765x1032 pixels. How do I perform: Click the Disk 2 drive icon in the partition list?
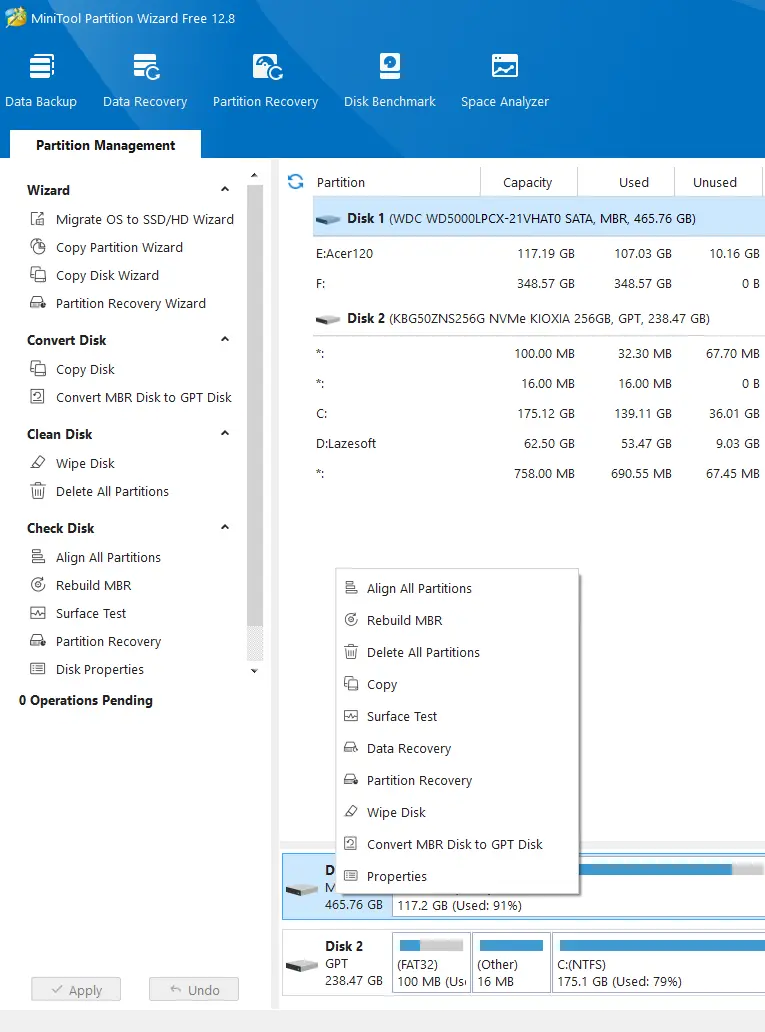tap(328, 319)
